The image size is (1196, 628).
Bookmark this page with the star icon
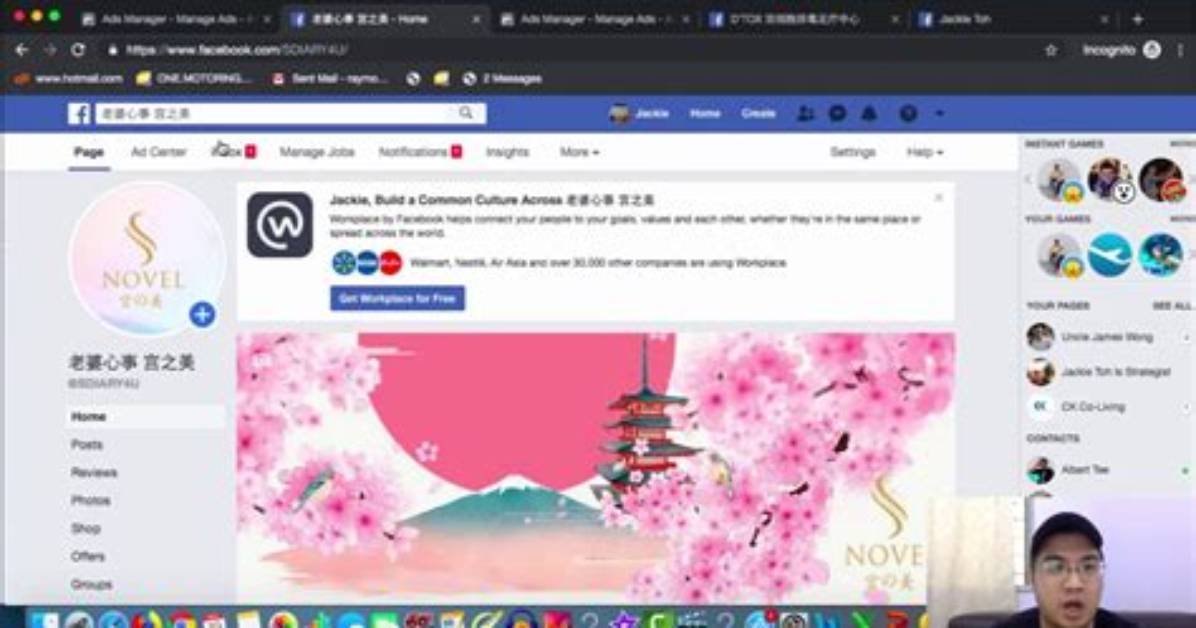point(1051,50)
